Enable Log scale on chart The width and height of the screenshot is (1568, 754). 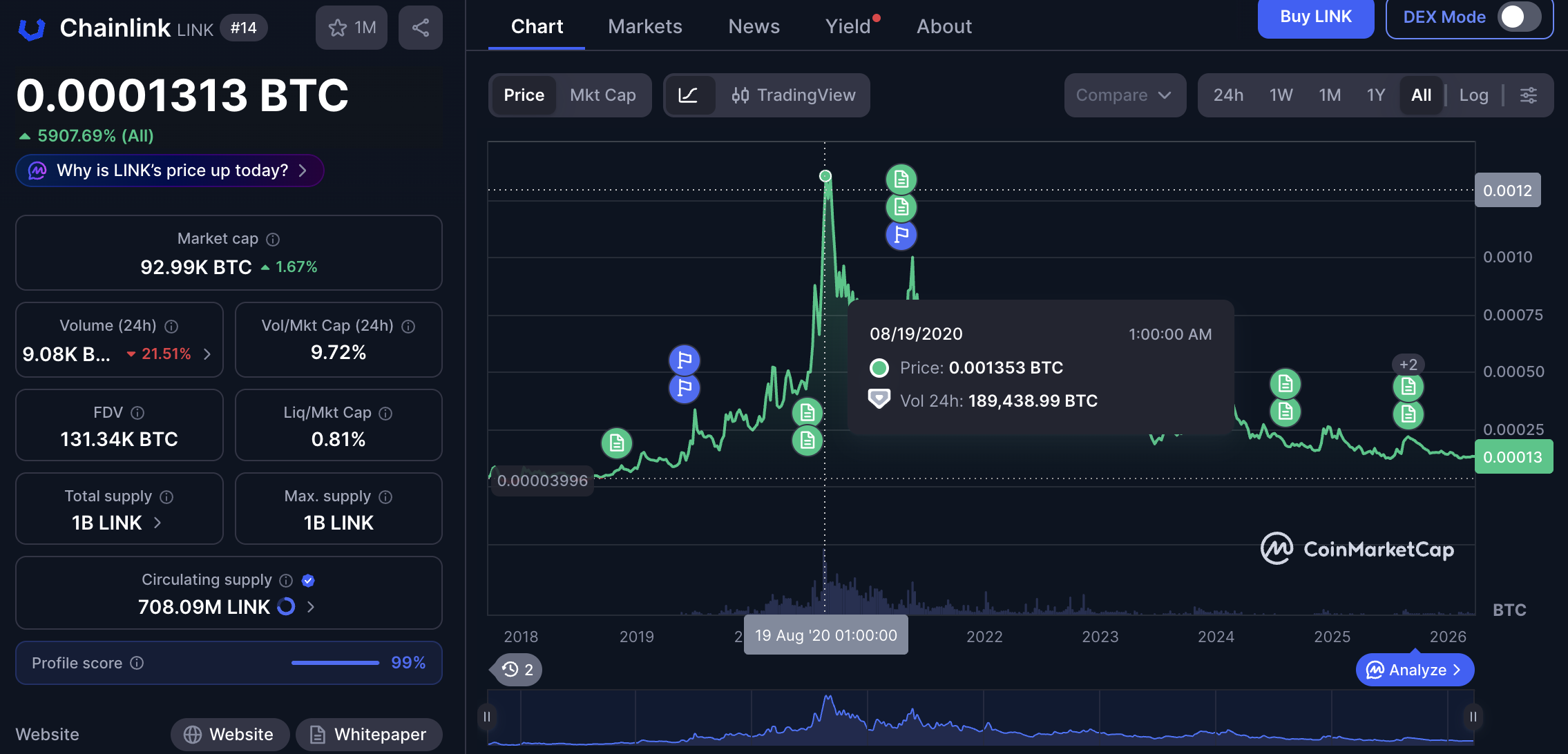[1473, 95]
